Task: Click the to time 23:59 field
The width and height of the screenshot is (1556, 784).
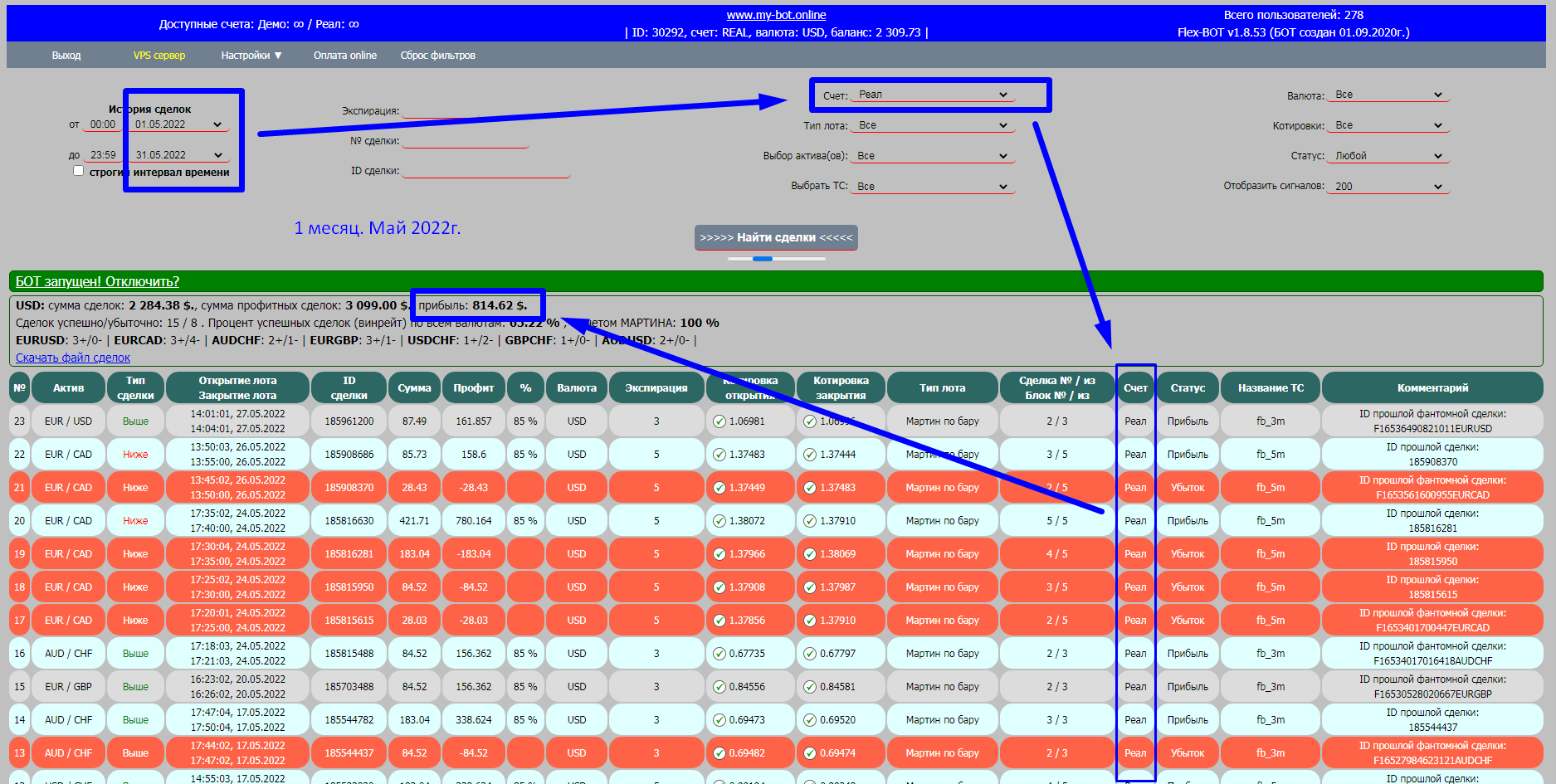Action: coord(103,155)
